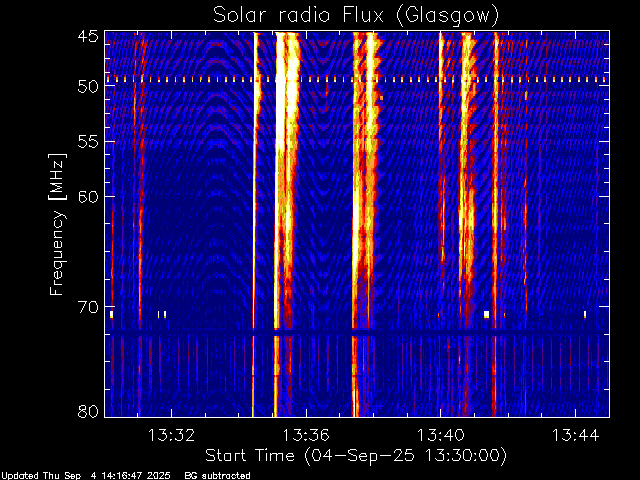Screen dimensions: 640x480
Task: Click the 13:44 time tick label
Action: point(576,435)
